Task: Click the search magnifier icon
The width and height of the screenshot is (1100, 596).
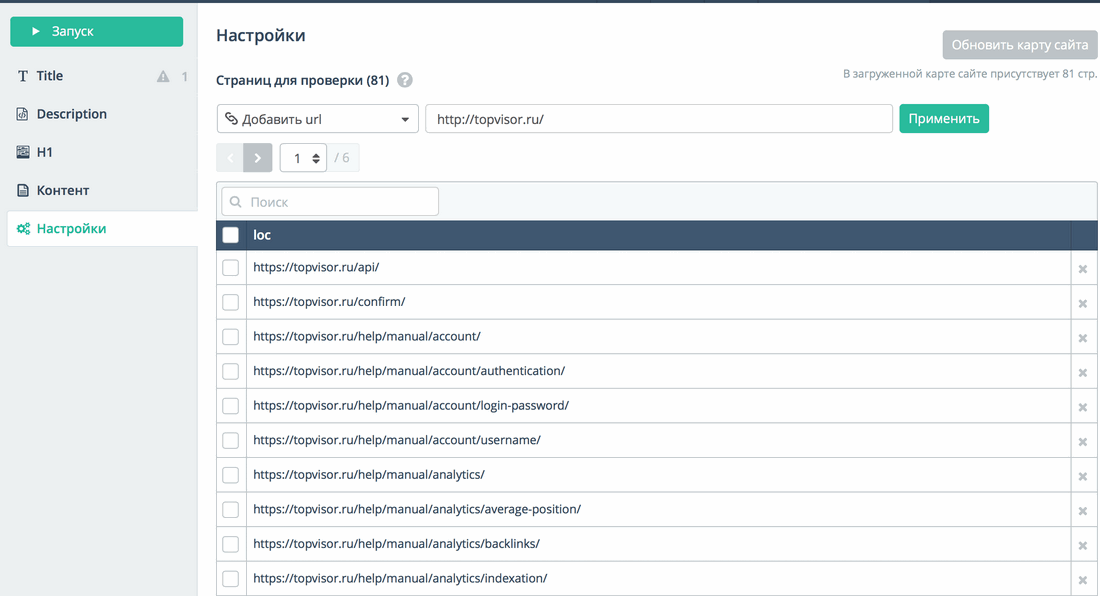Action: click(236, 202)
